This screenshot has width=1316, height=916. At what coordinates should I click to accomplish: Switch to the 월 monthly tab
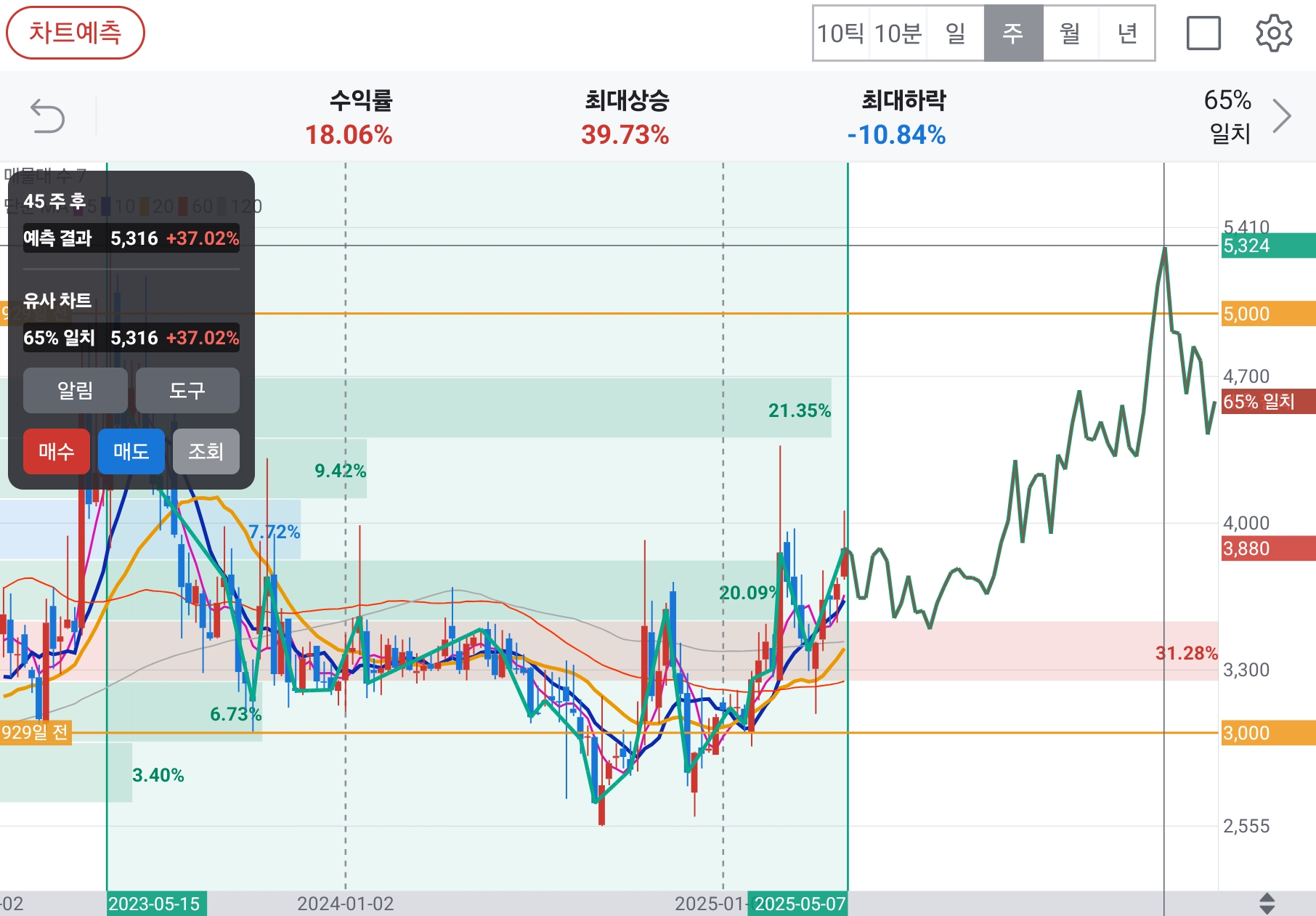tap(1071, 33)
